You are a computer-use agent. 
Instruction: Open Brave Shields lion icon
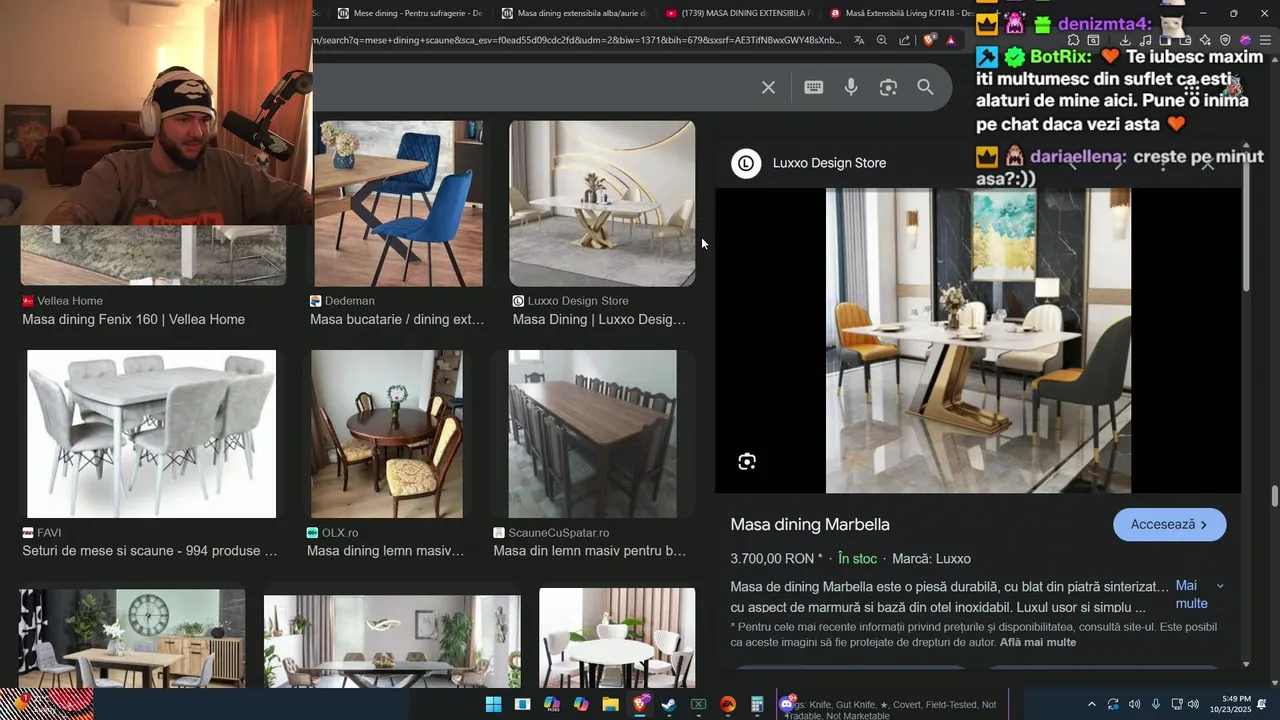[929, 40]
